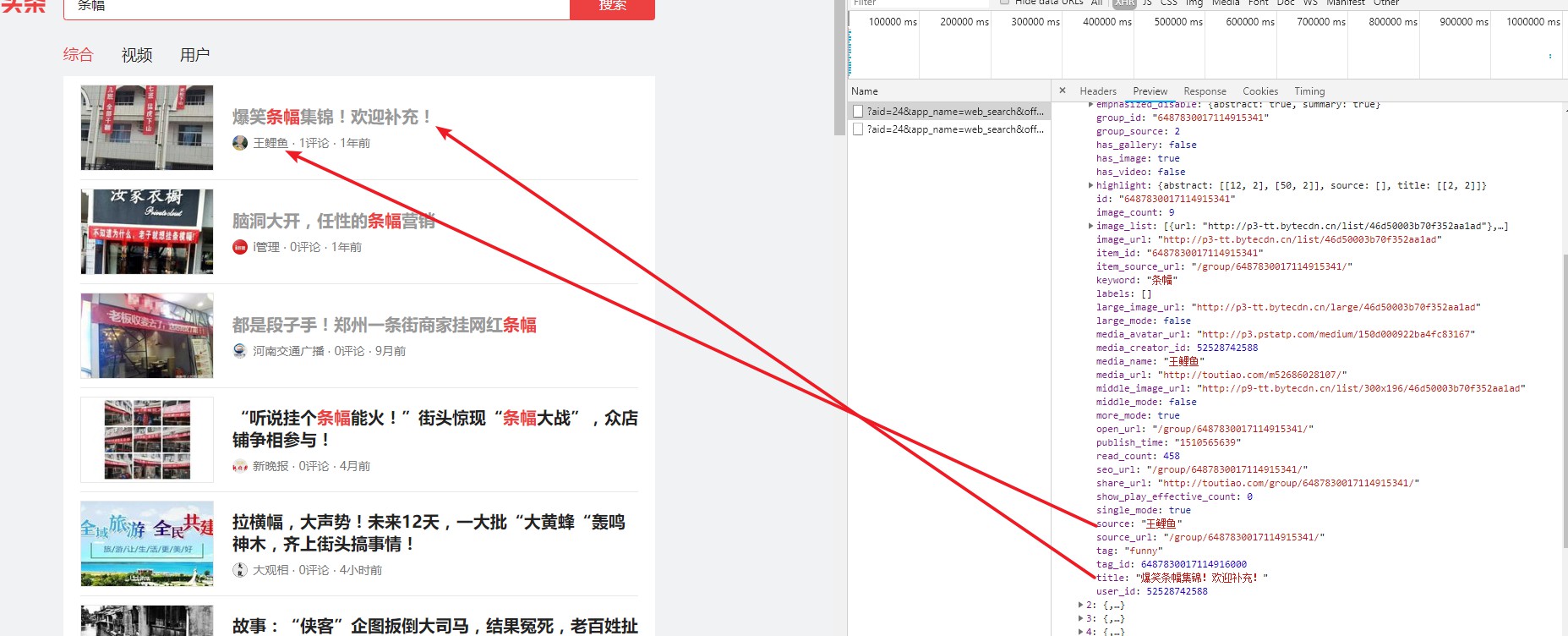Screen dimensions: 1568x636
Task: Click the i管理 author avatar icon
Action: (x=240, y=247)
